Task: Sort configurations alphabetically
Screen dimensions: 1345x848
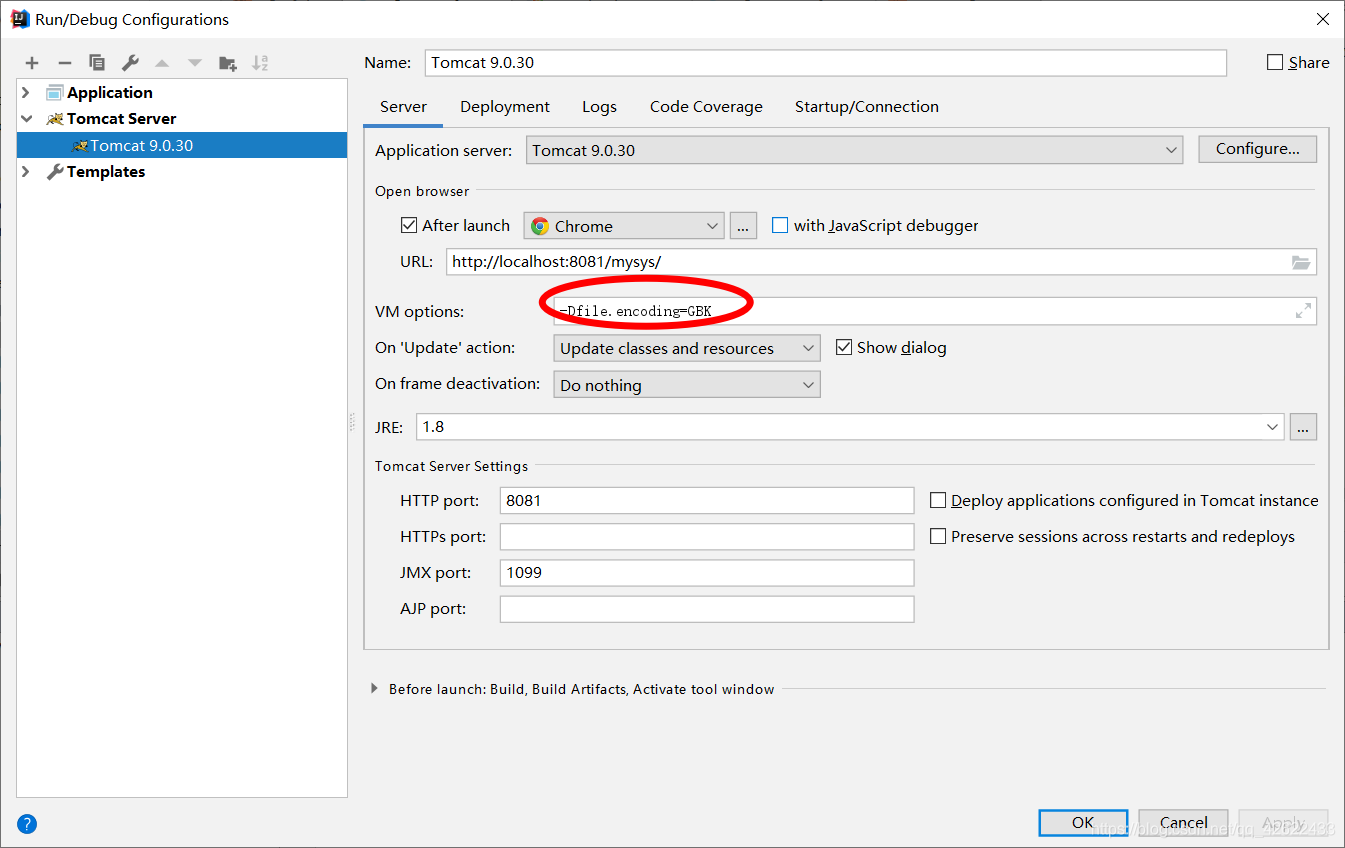Action: (x=260, y=63)
